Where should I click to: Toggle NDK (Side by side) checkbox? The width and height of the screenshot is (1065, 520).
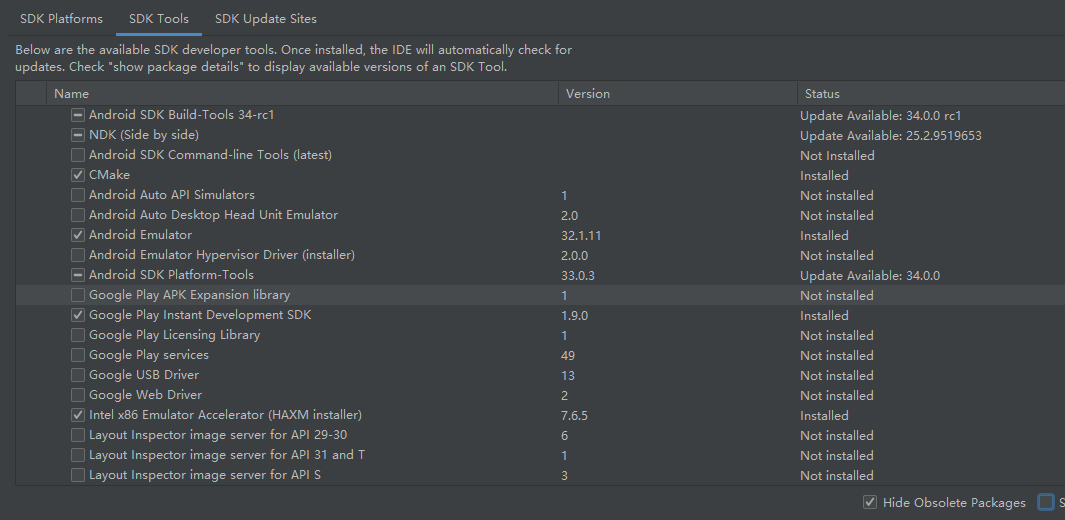point(78,135)
